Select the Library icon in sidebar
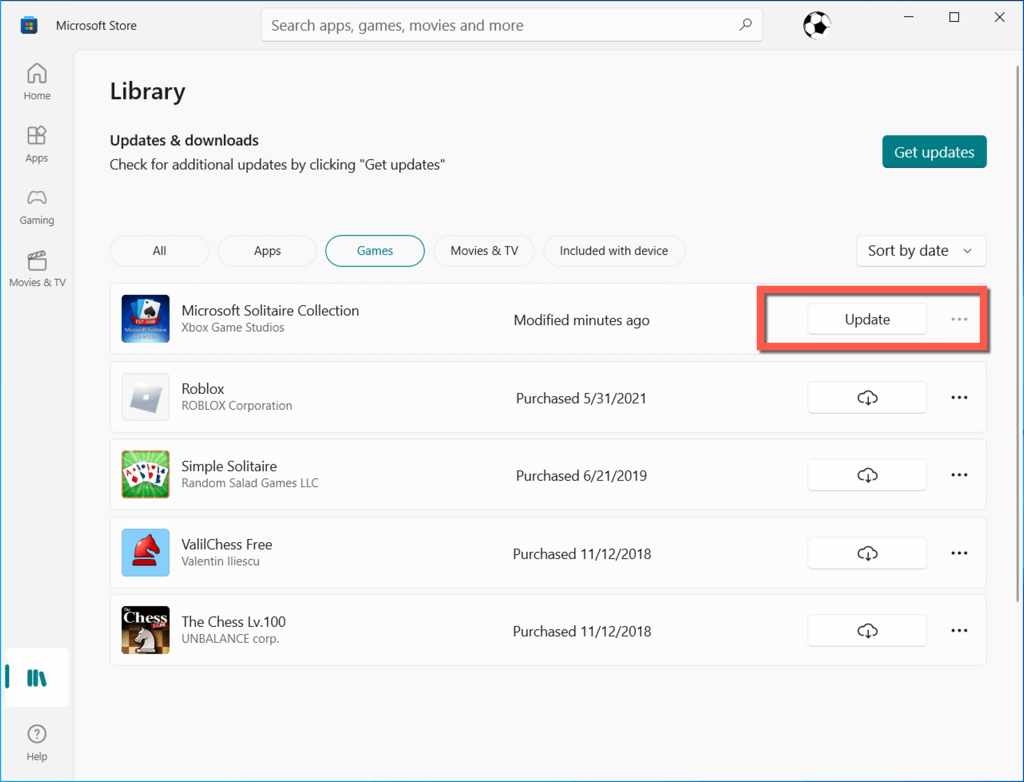Screen dimensions: 1024x782 [x=37, y=678]
